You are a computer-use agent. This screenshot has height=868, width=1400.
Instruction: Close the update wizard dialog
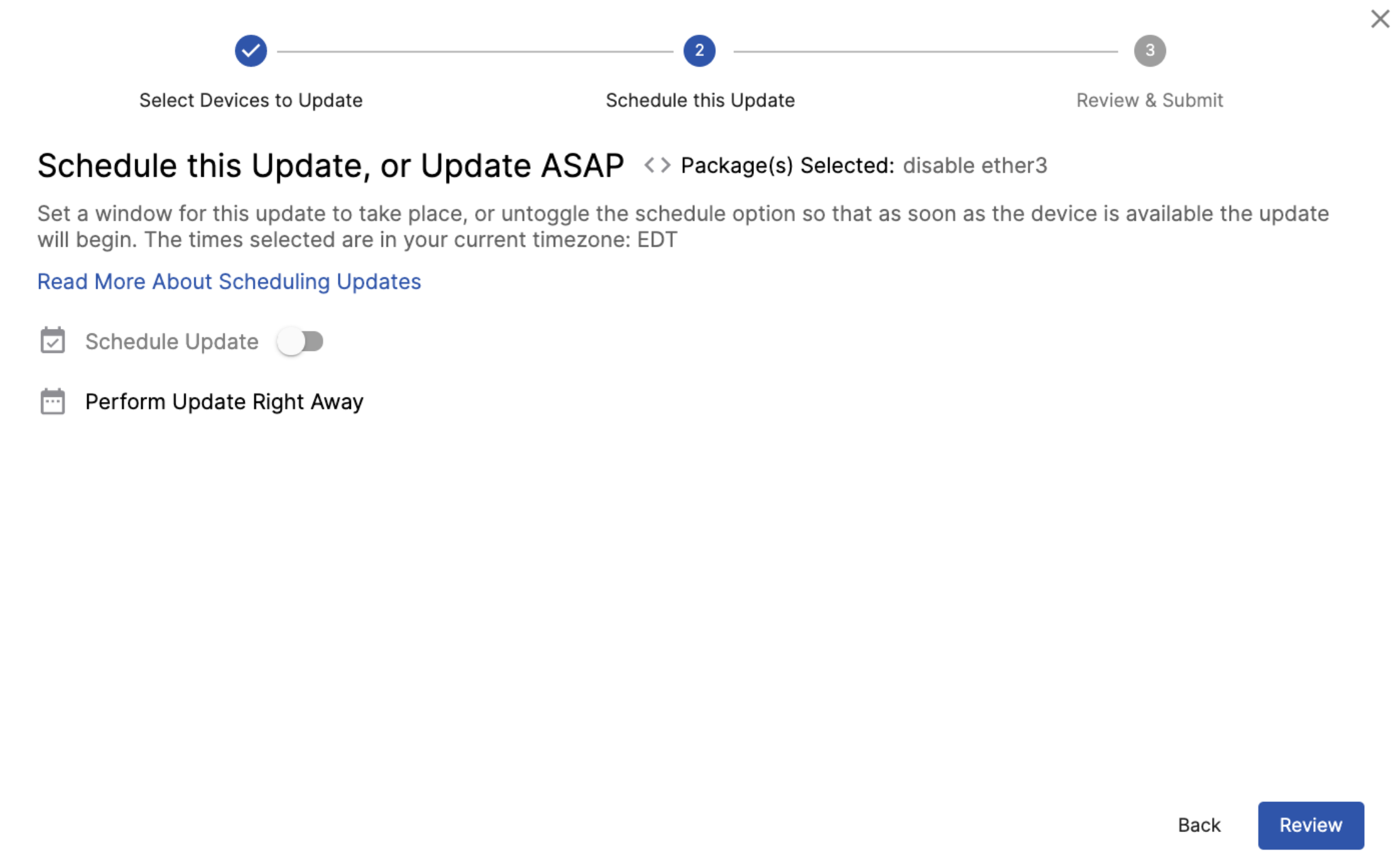(x=1380, y=19)
